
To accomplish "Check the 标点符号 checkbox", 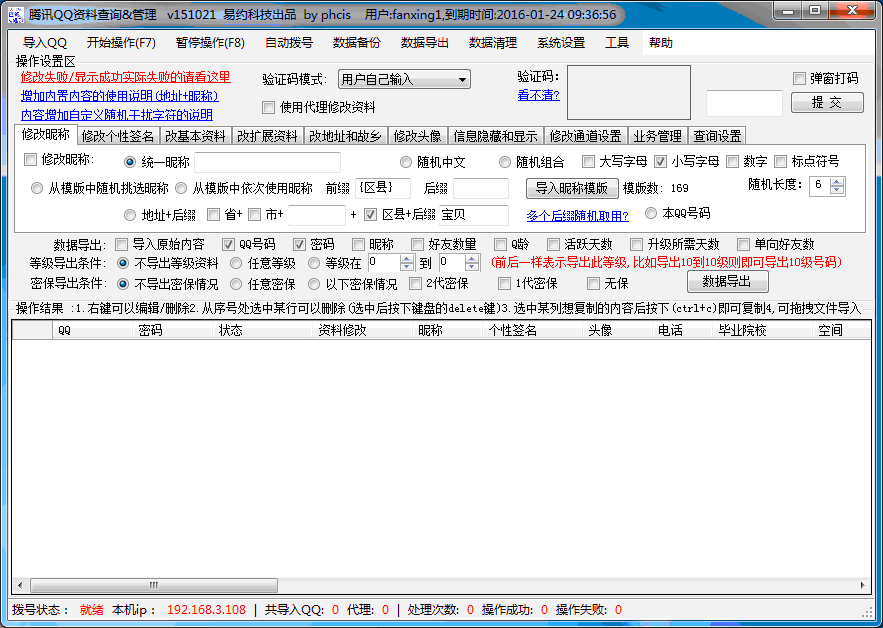I will pos(780,162).
